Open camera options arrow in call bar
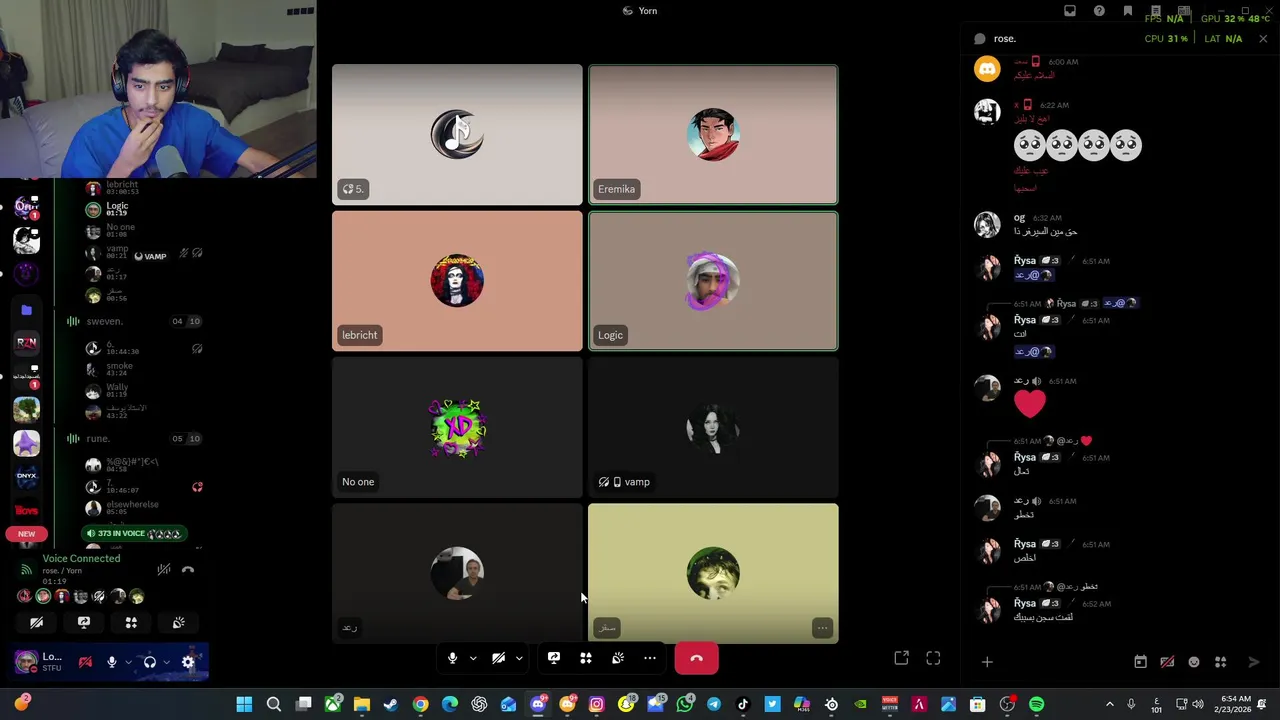 (519, 658)
